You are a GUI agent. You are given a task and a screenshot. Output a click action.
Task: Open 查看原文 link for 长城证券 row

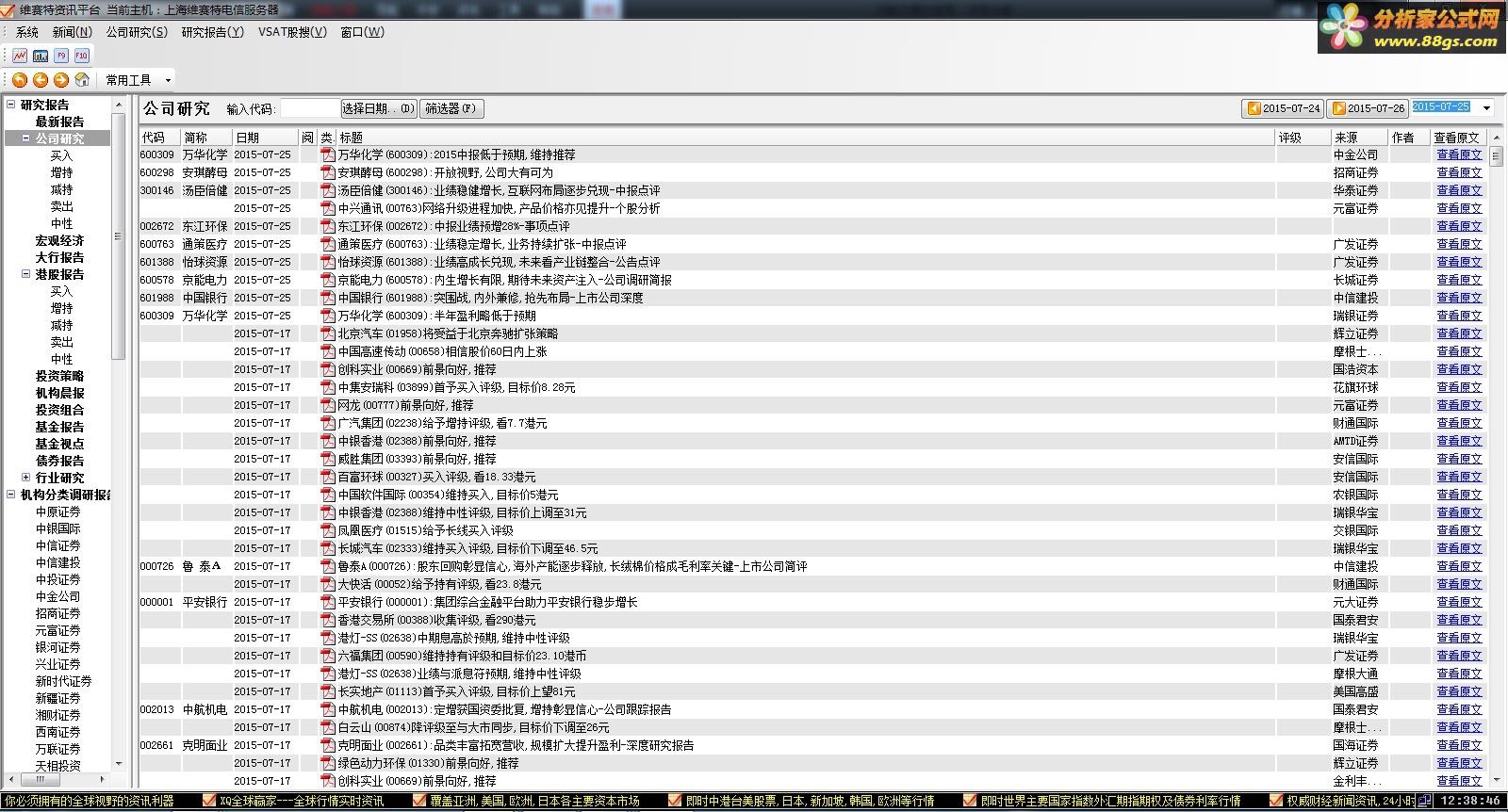[1459, 280]
